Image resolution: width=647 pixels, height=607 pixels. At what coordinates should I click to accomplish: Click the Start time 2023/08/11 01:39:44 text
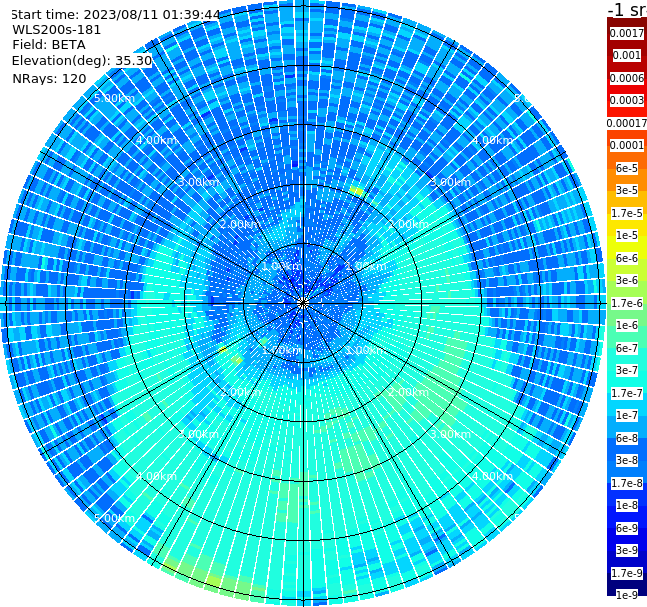[x=116, y=14]
